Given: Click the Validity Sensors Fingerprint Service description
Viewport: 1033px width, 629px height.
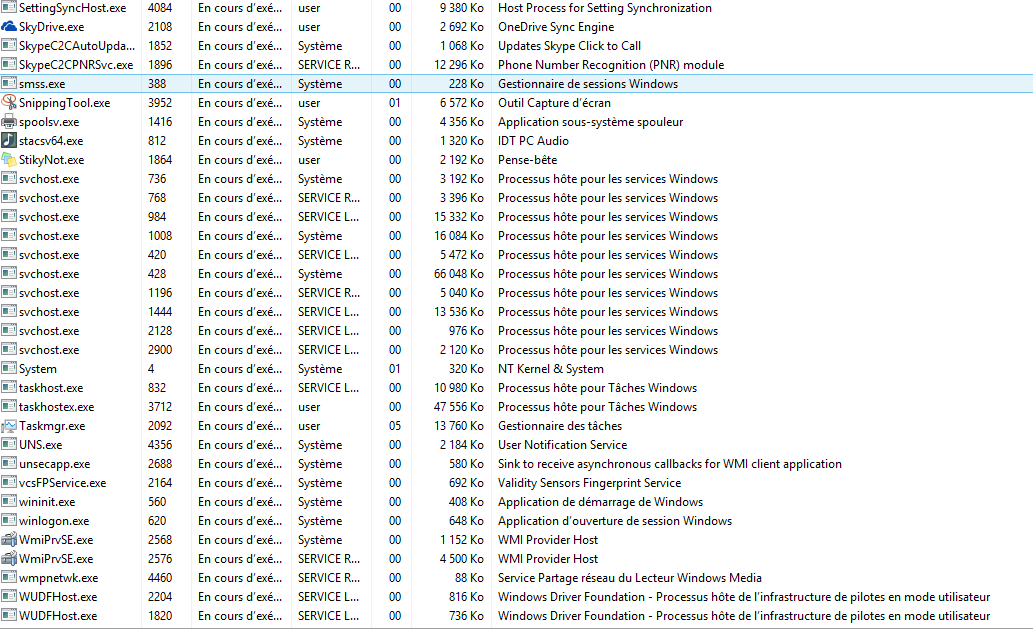Looking at the screenshot, I should pyautogui.click(x=590, y=483).
